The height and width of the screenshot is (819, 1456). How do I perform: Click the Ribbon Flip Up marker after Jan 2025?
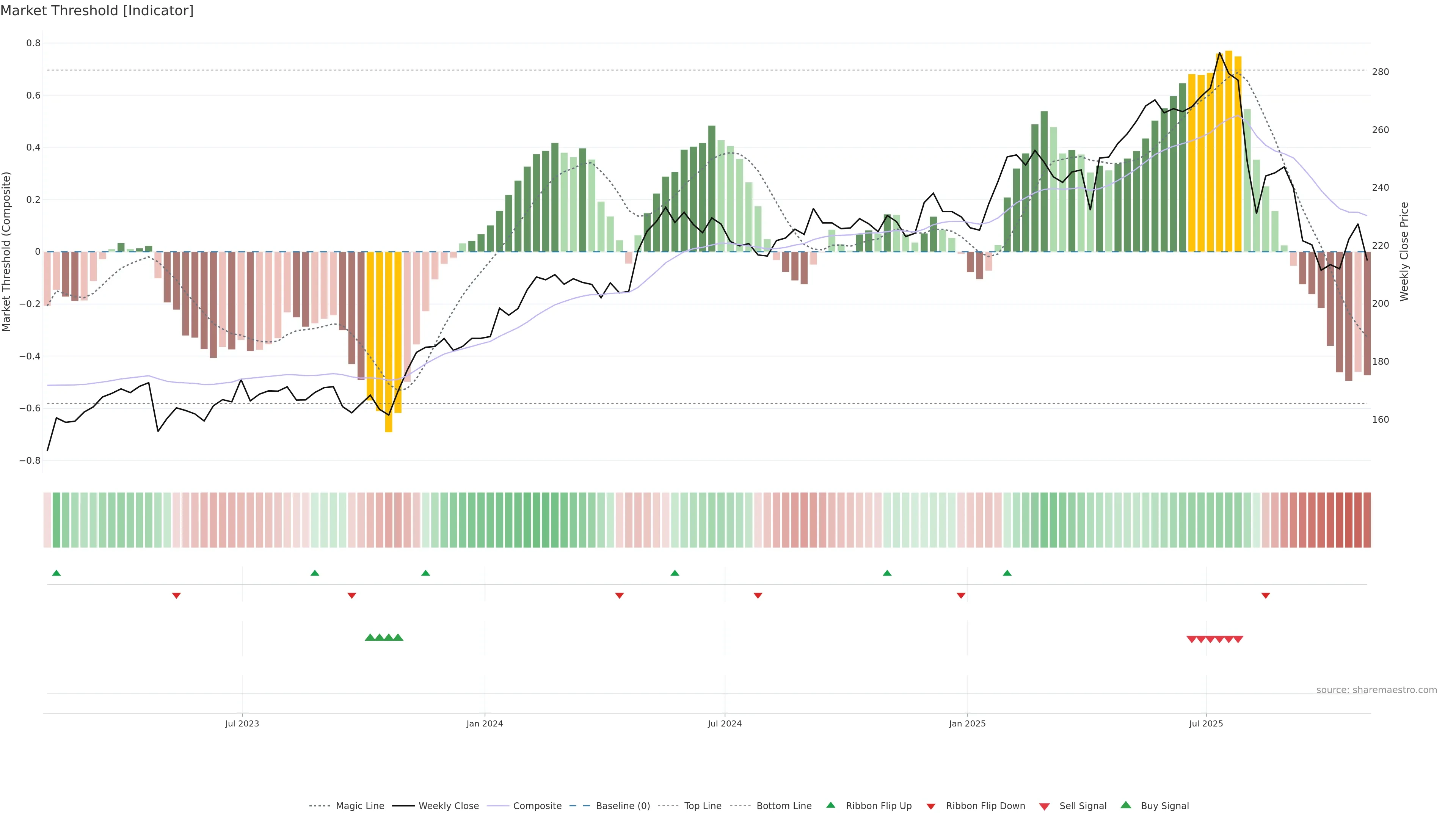tap(1007, 573)
